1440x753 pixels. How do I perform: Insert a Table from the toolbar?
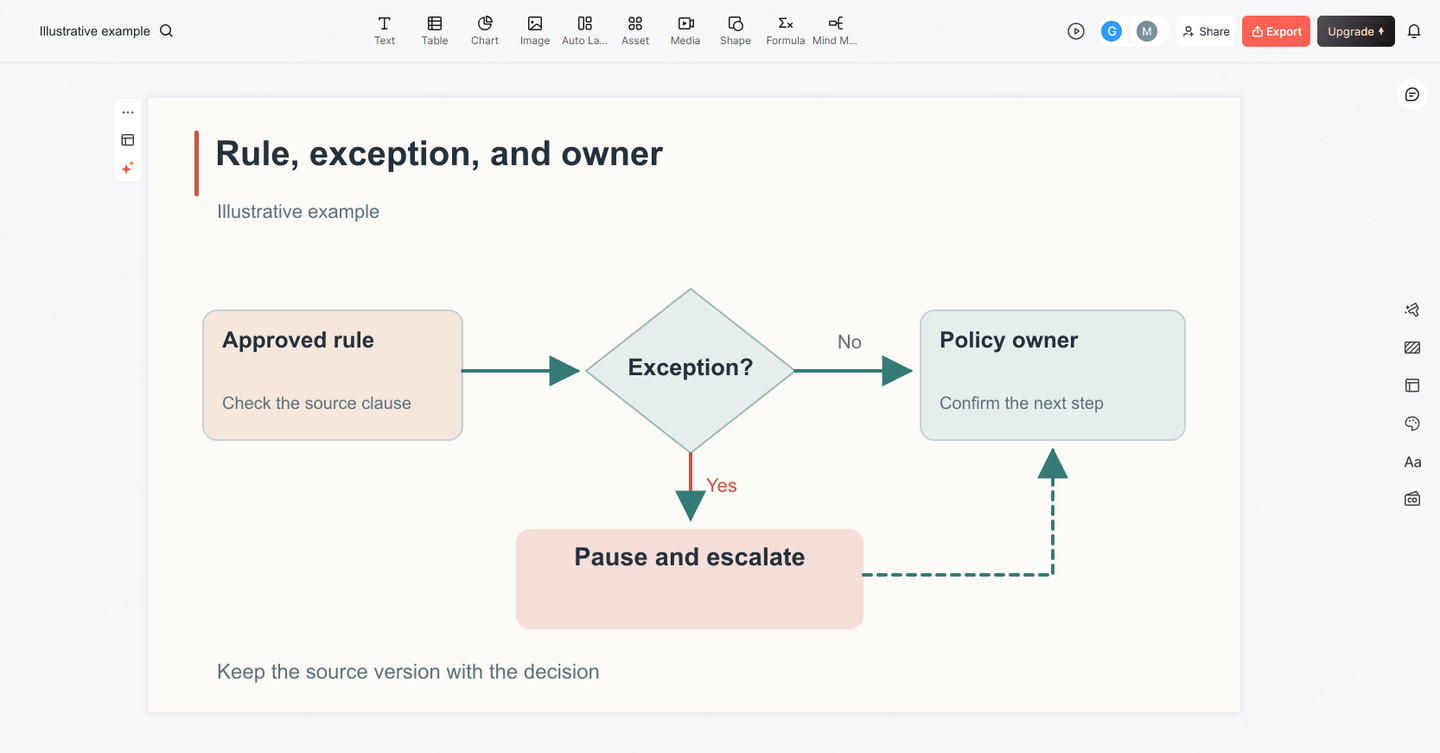tap(434, 30)
